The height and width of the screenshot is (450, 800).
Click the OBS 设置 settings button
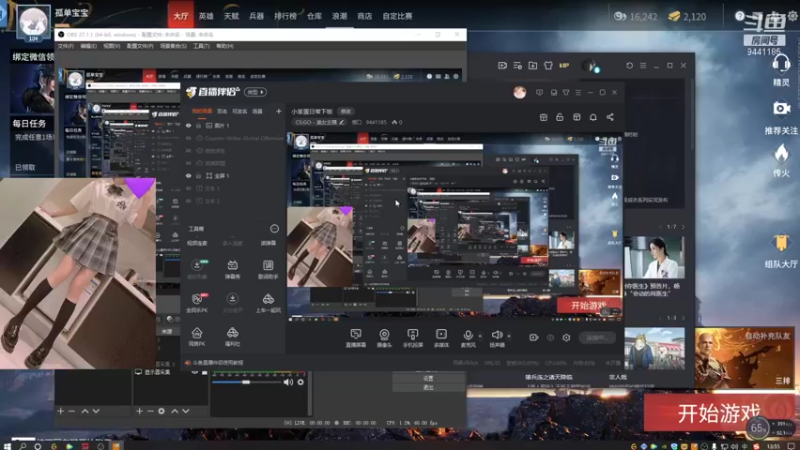[429, 378]
